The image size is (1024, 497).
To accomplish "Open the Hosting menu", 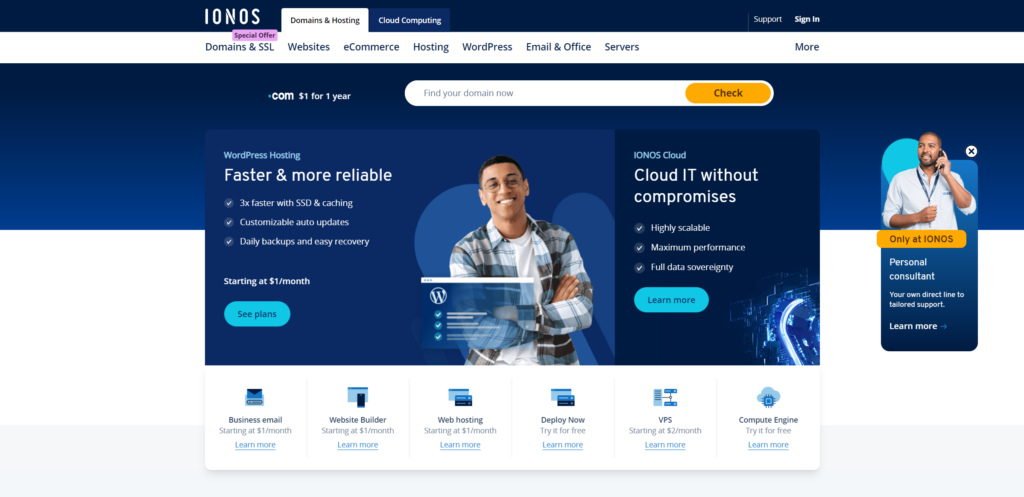I will tap(431, 47).
